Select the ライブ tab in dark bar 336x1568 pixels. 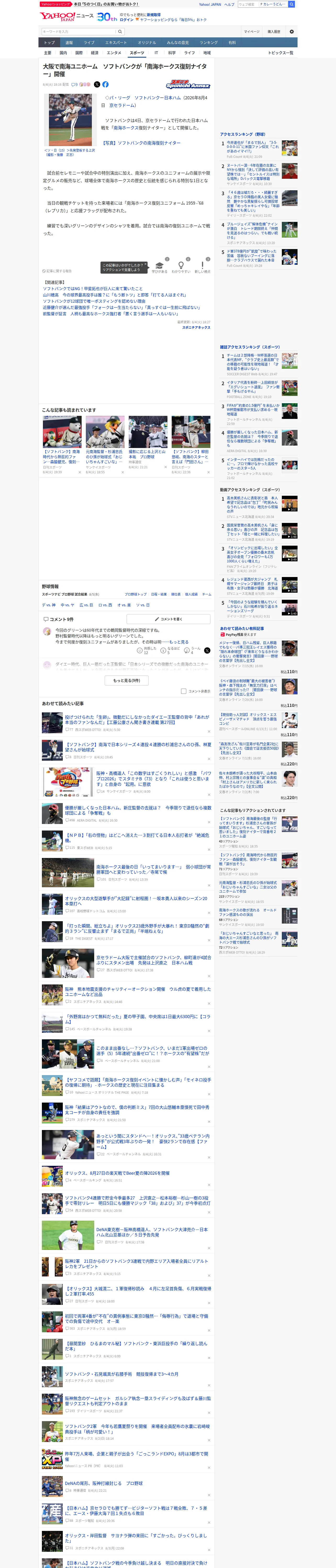pyautogui.click(x=89, y=43)
